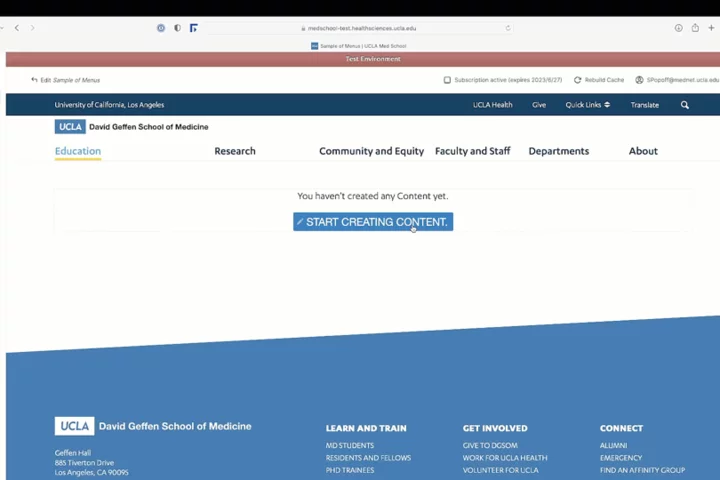Screen dimensions: 720x480
Task: Click Start Creating Content button
Action: click(373, 222)
